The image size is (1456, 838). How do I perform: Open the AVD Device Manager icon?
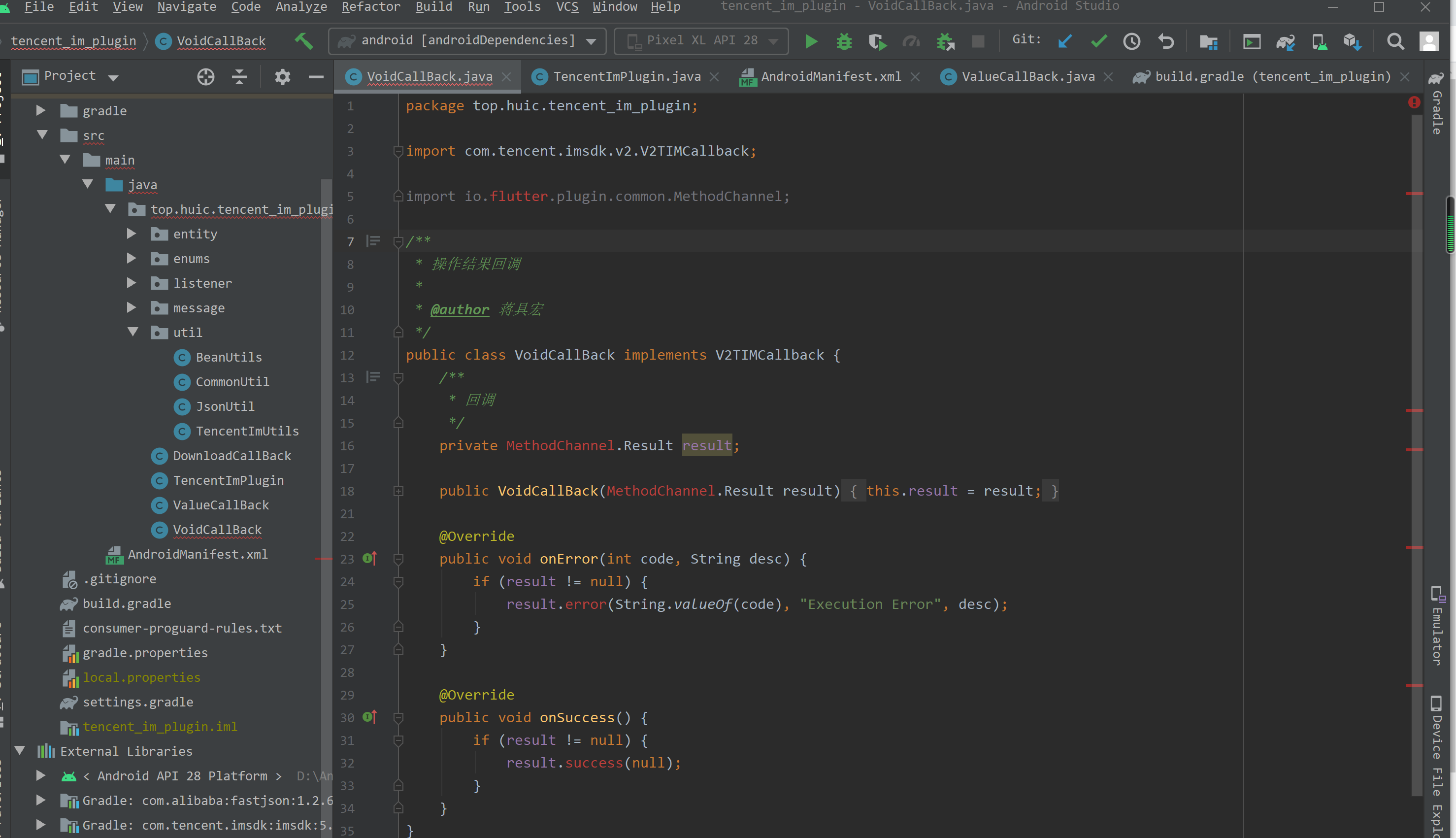click(1320, 41)
